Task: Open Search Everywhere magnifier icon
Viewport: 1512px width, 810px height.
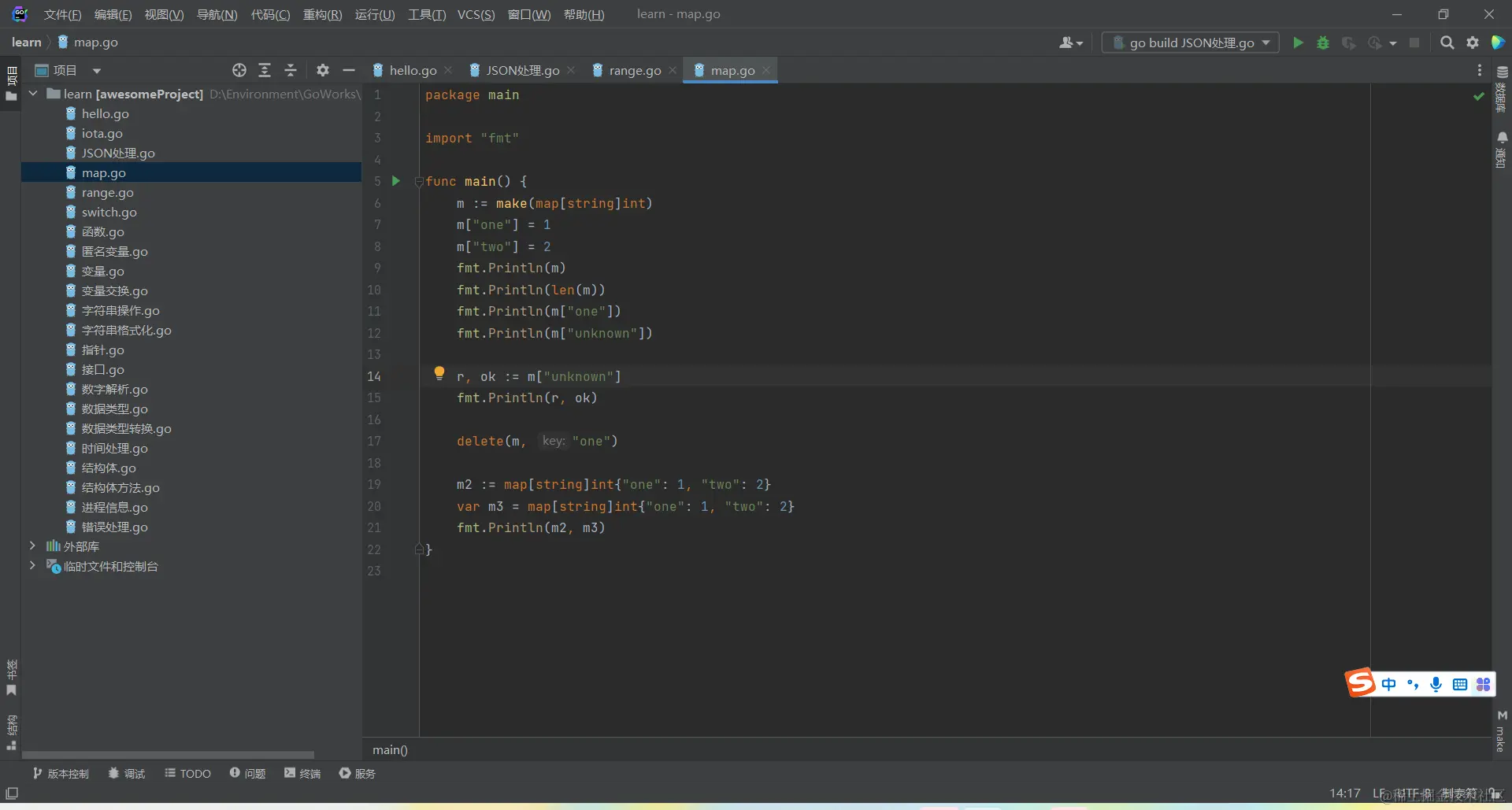Action: click(1447, 43)
